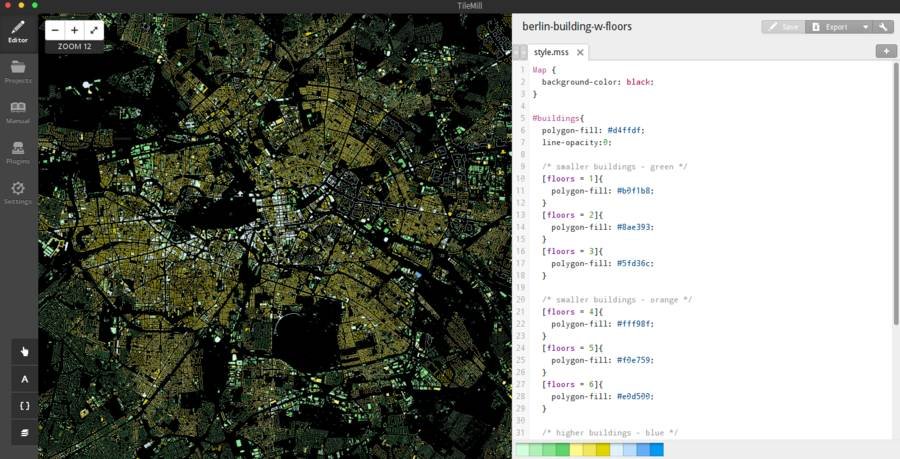
Task: Open the Projects folder in sidebar
Action: 18,71
